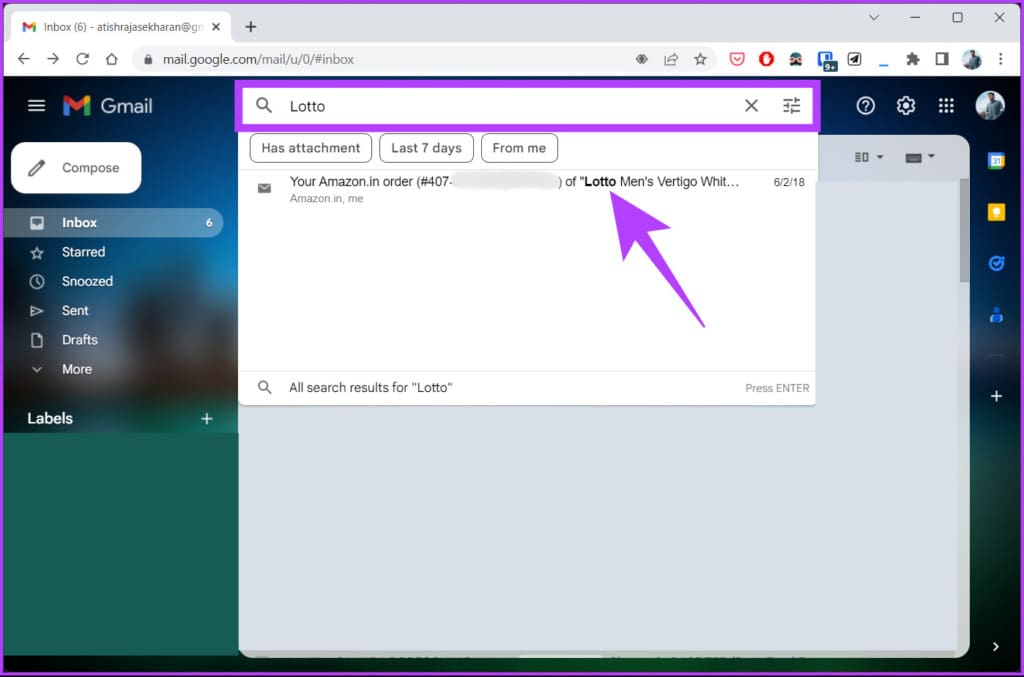
Task: Clear the Lotto search text
Action: (x=751, y=106)
